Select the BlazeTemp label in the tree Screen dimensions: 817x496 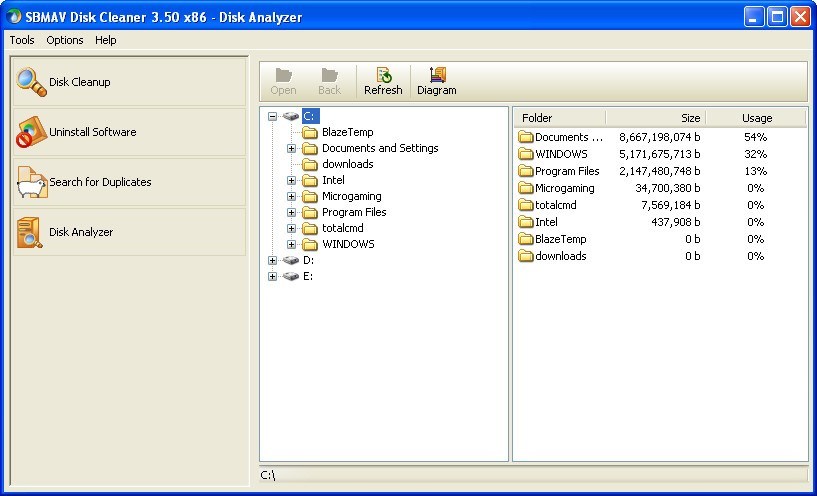pos(348,132)
